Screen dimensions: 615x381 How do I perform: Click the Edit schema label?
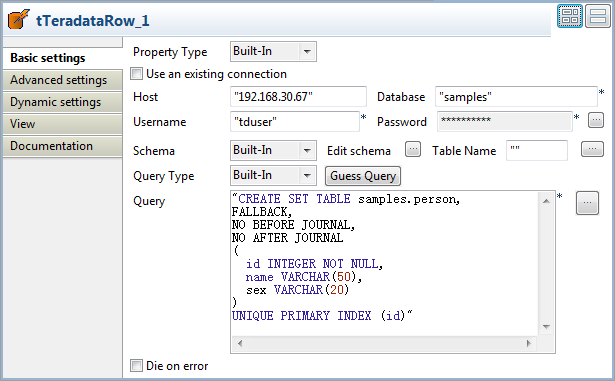tap(359, 151)
